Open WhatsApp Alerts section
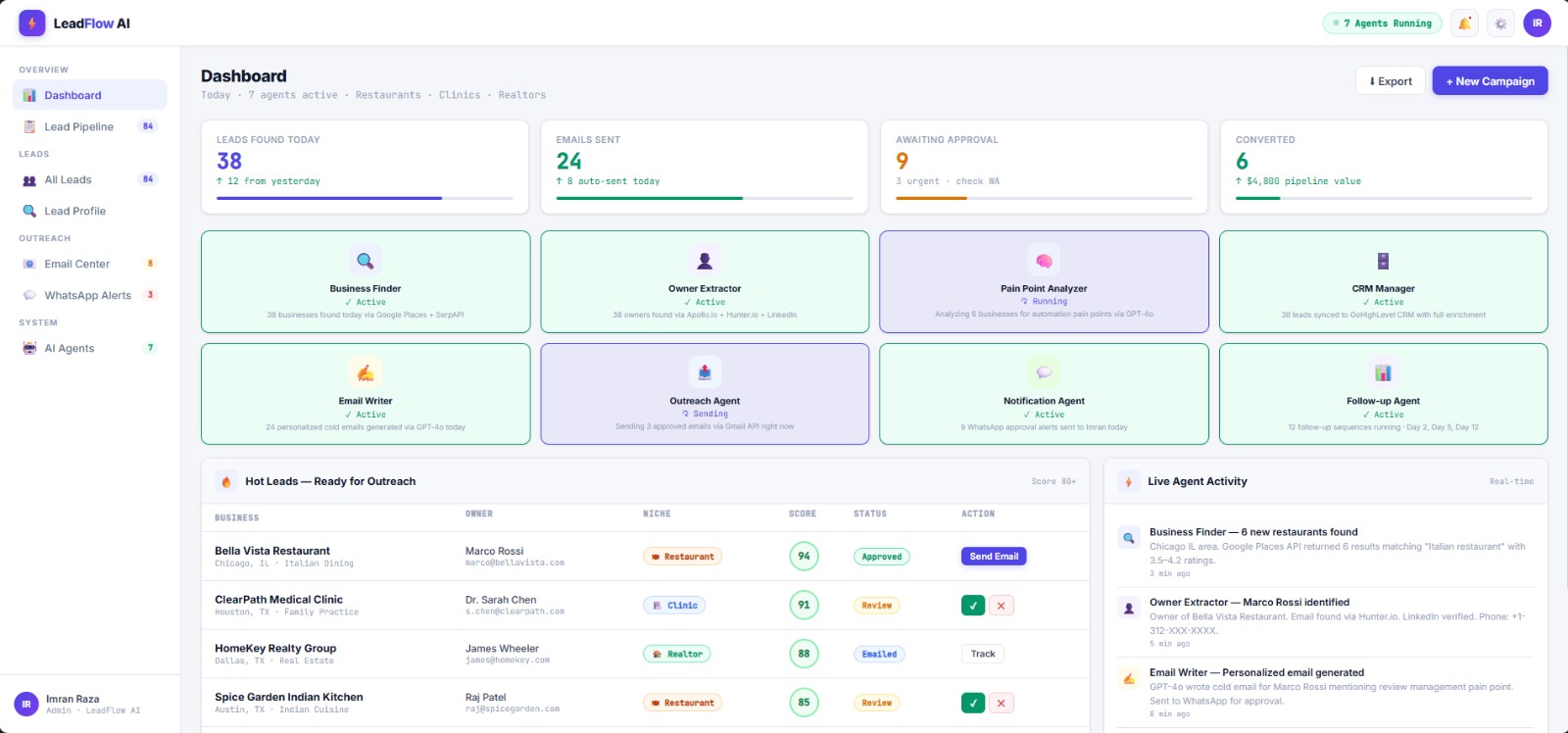Viewport: 1568px width, 733px height. [89, 295]
